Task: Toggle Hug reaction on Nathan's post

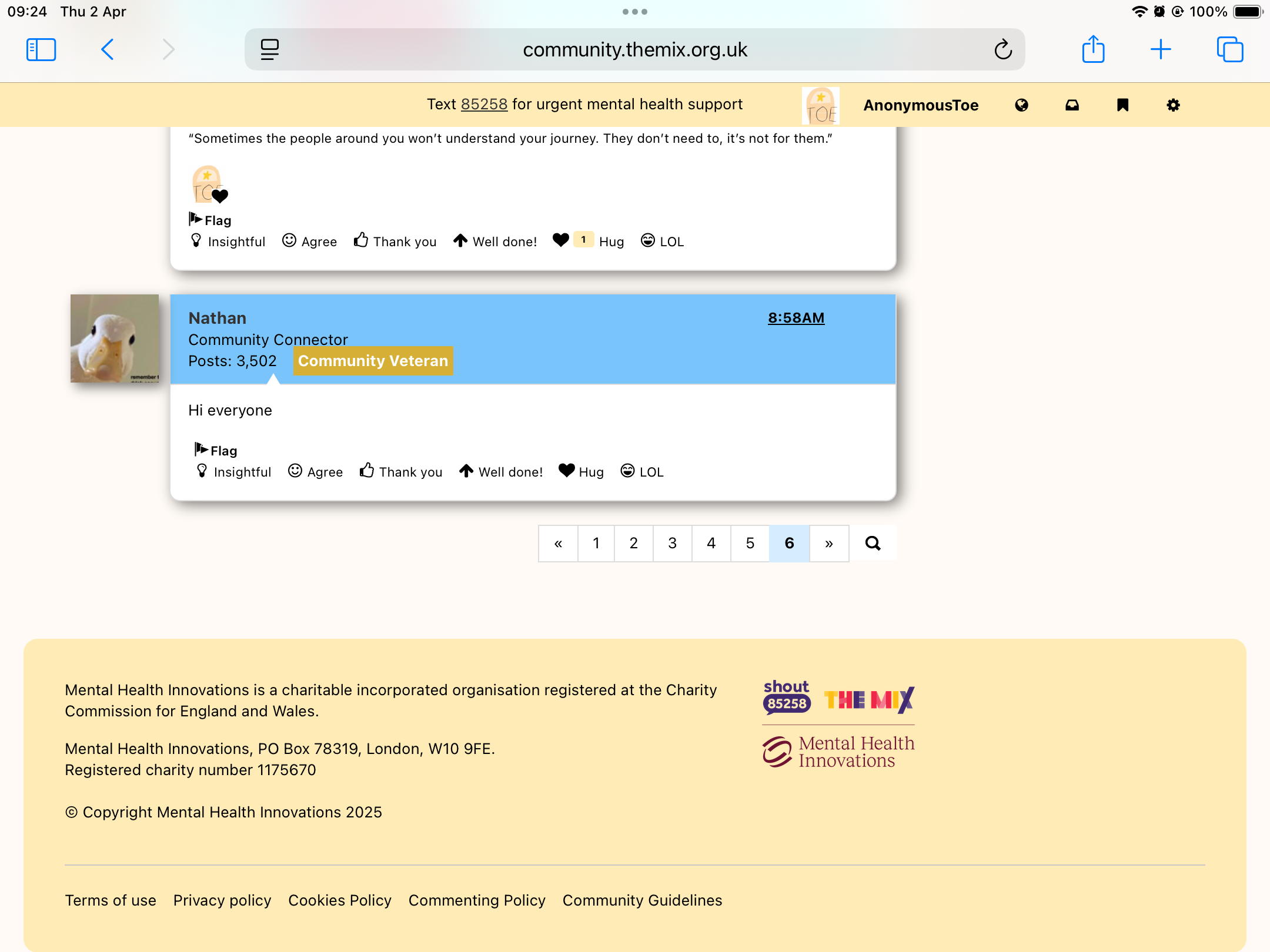Action: 581,472
